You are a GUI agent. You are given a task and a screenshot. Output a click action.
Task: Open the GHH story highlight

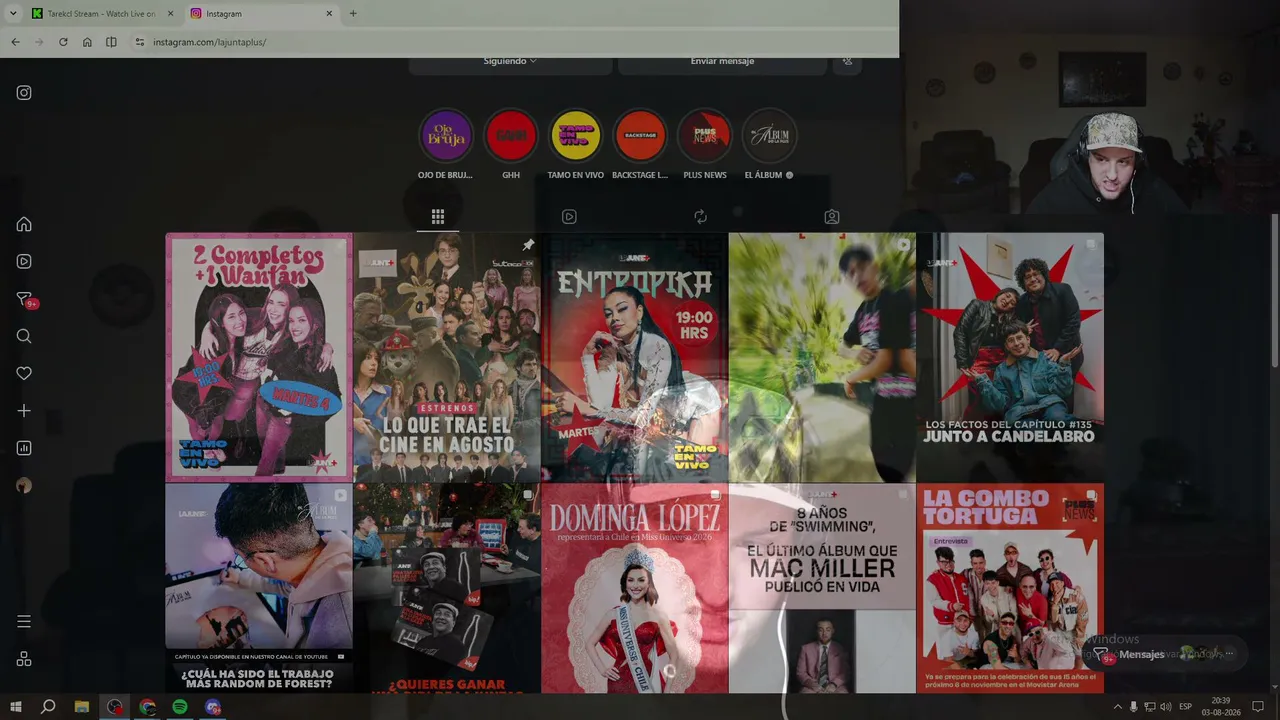(x=511, y=135)
